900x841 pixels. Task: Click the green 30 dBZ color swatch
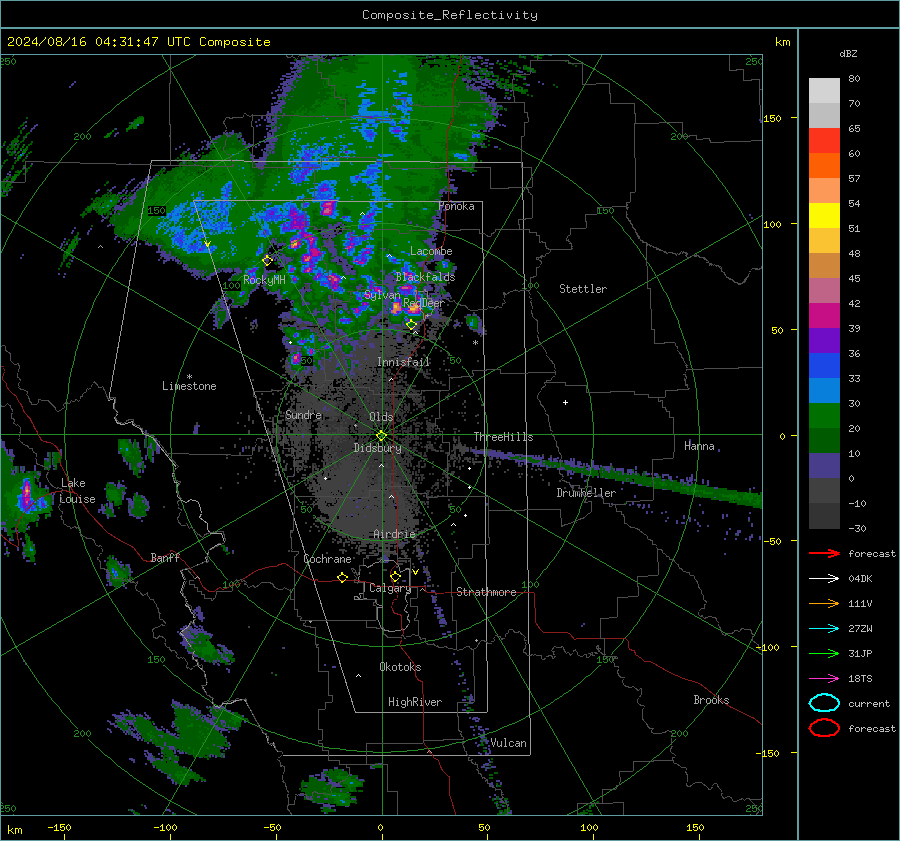point(824,415)
